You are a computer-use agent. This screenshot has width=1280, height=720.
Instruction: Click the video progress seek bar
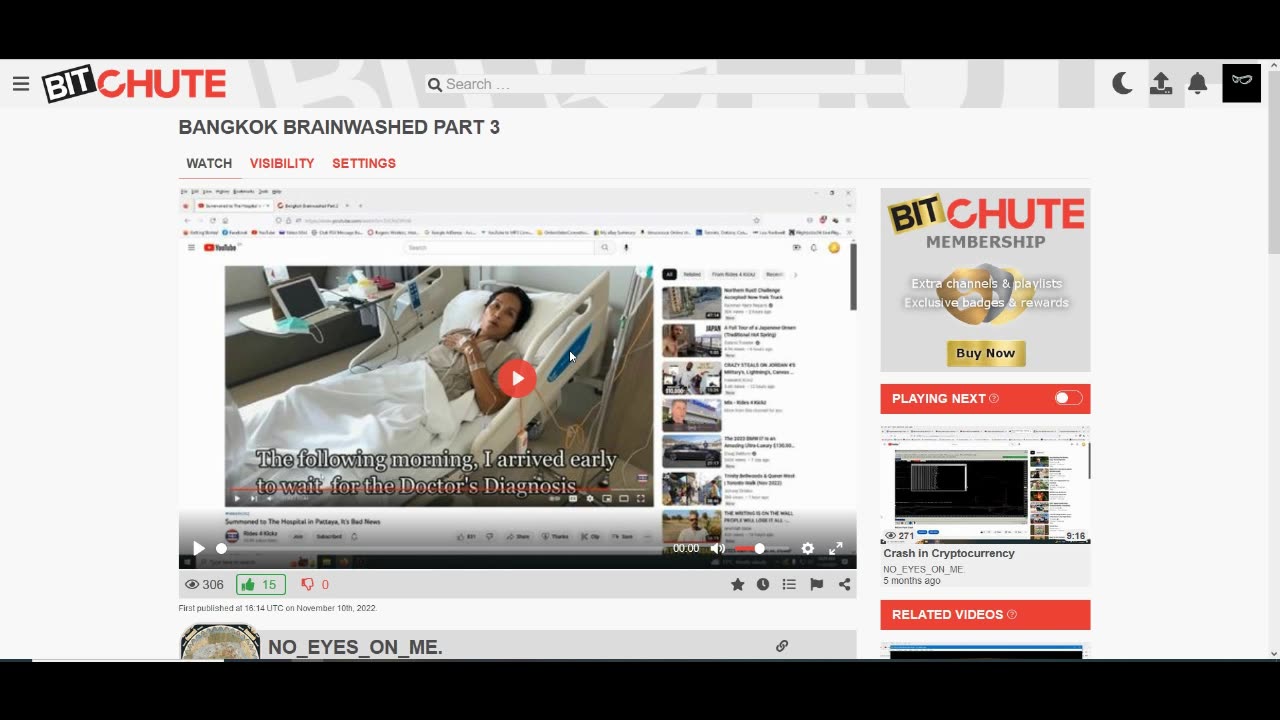point(440,548)
